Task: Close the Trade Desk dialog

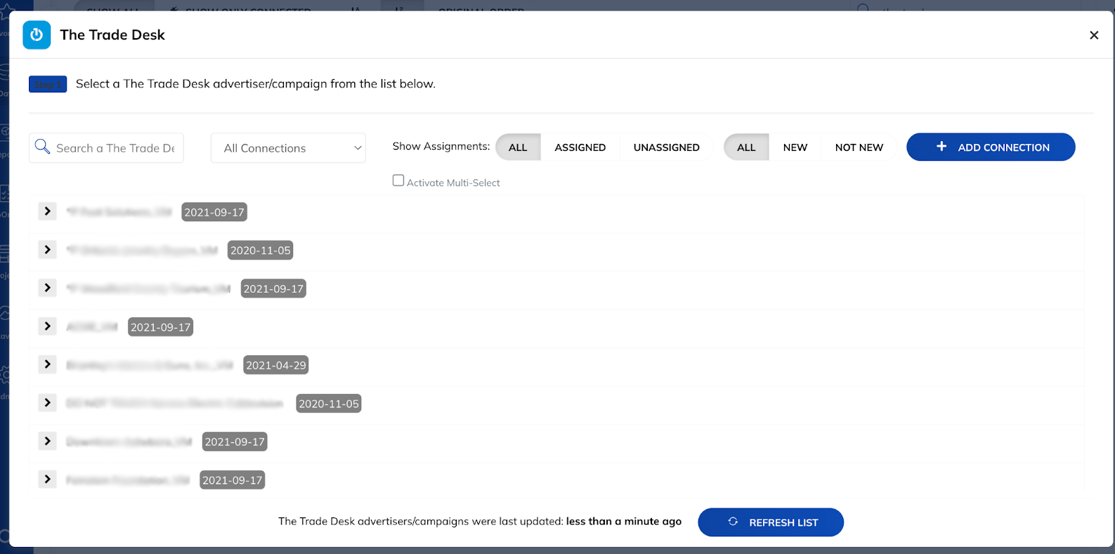Action: [1094, 35]
